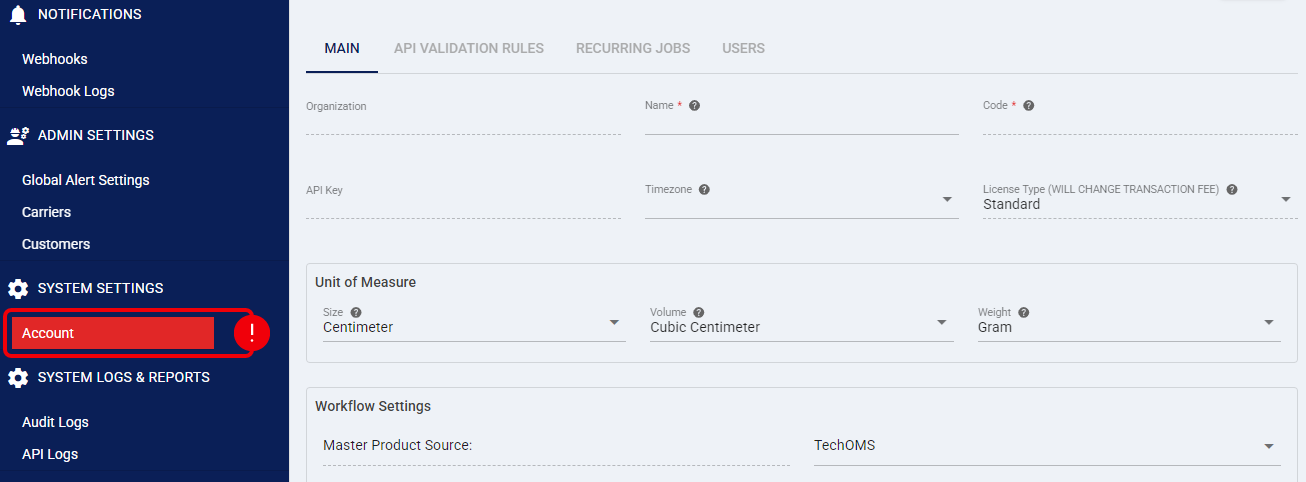Open the Size unit dropdown
The height and width of the screenshot is (482, 1306).
[x=613, y=323]
